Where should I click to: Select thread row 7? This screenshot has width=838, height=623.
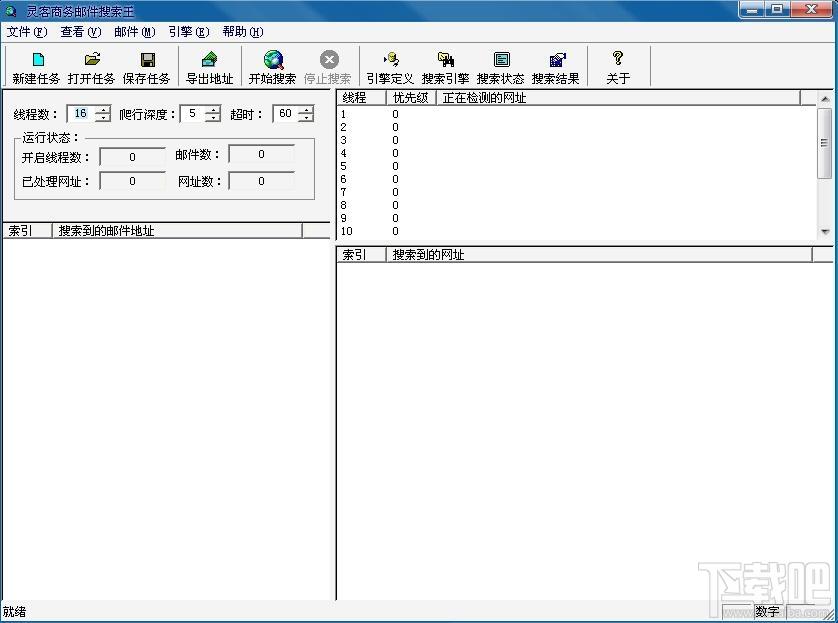(577, 192)
